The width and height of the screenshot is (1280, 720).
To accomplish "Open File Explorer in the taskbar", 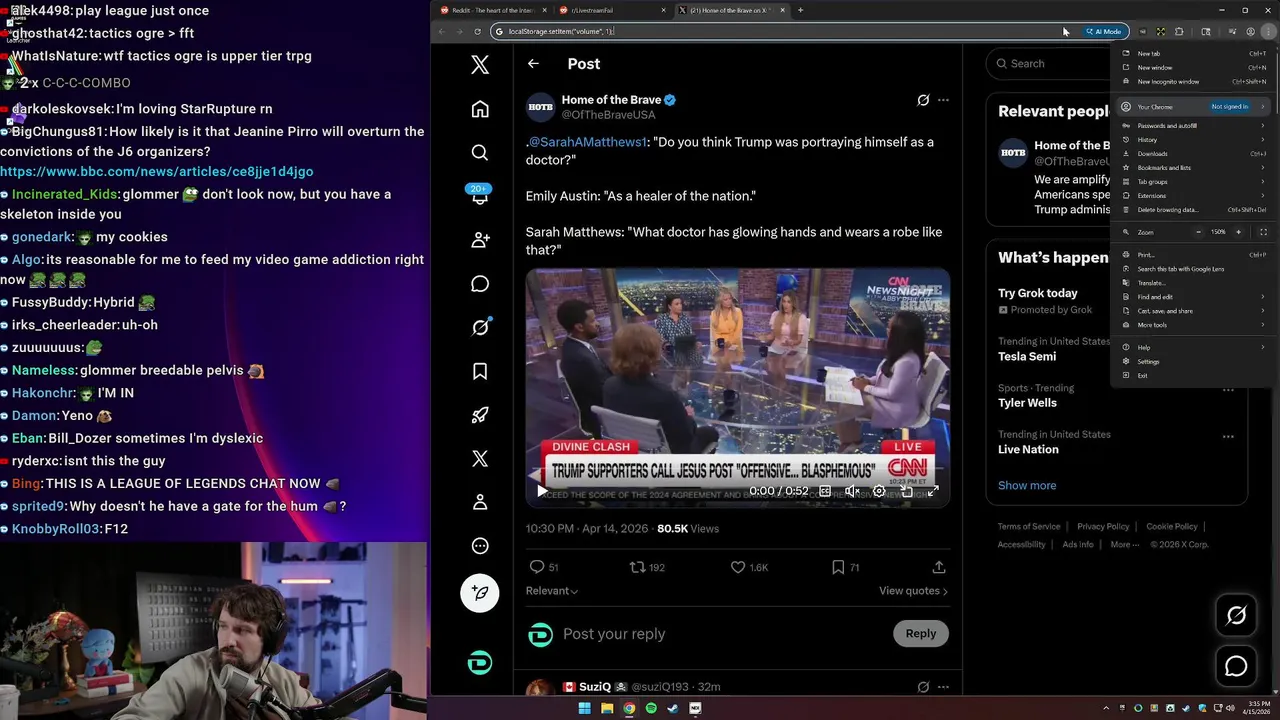I will pos(607,708).
